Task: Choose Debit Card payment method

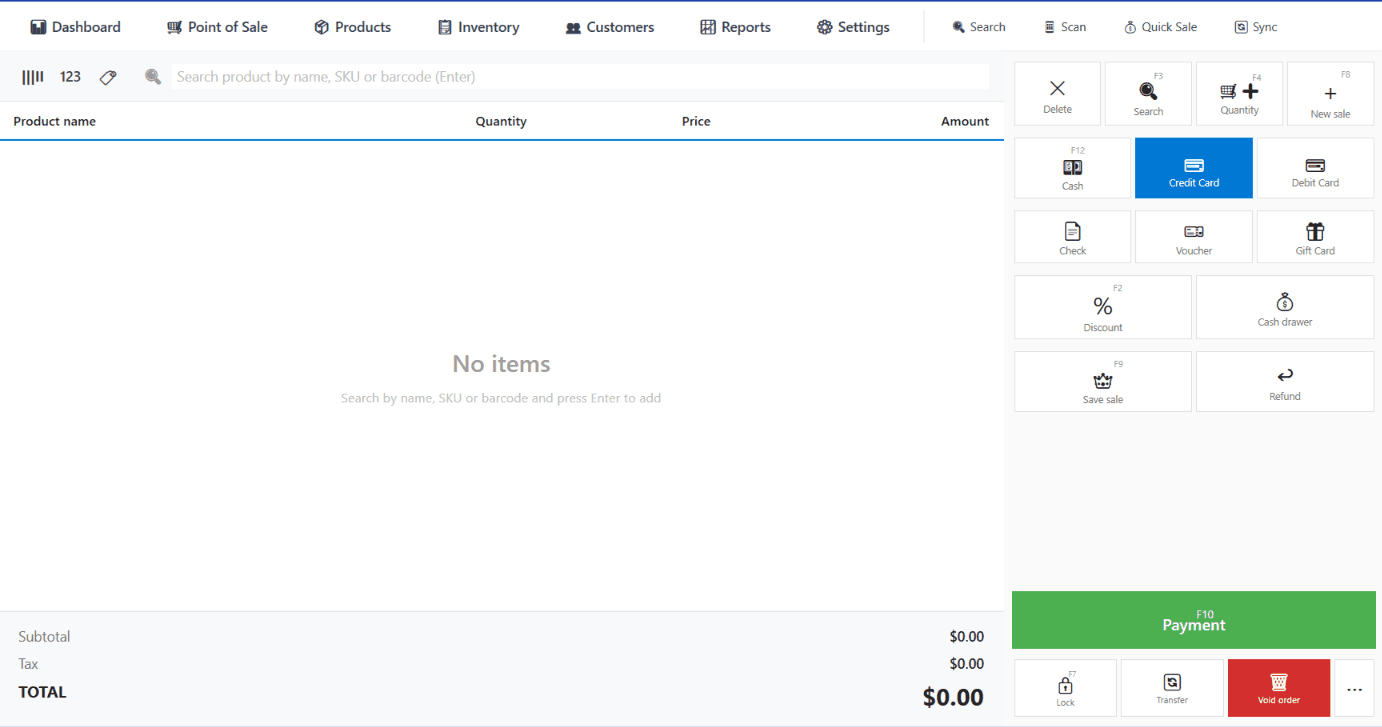Action: (1315, 168)
